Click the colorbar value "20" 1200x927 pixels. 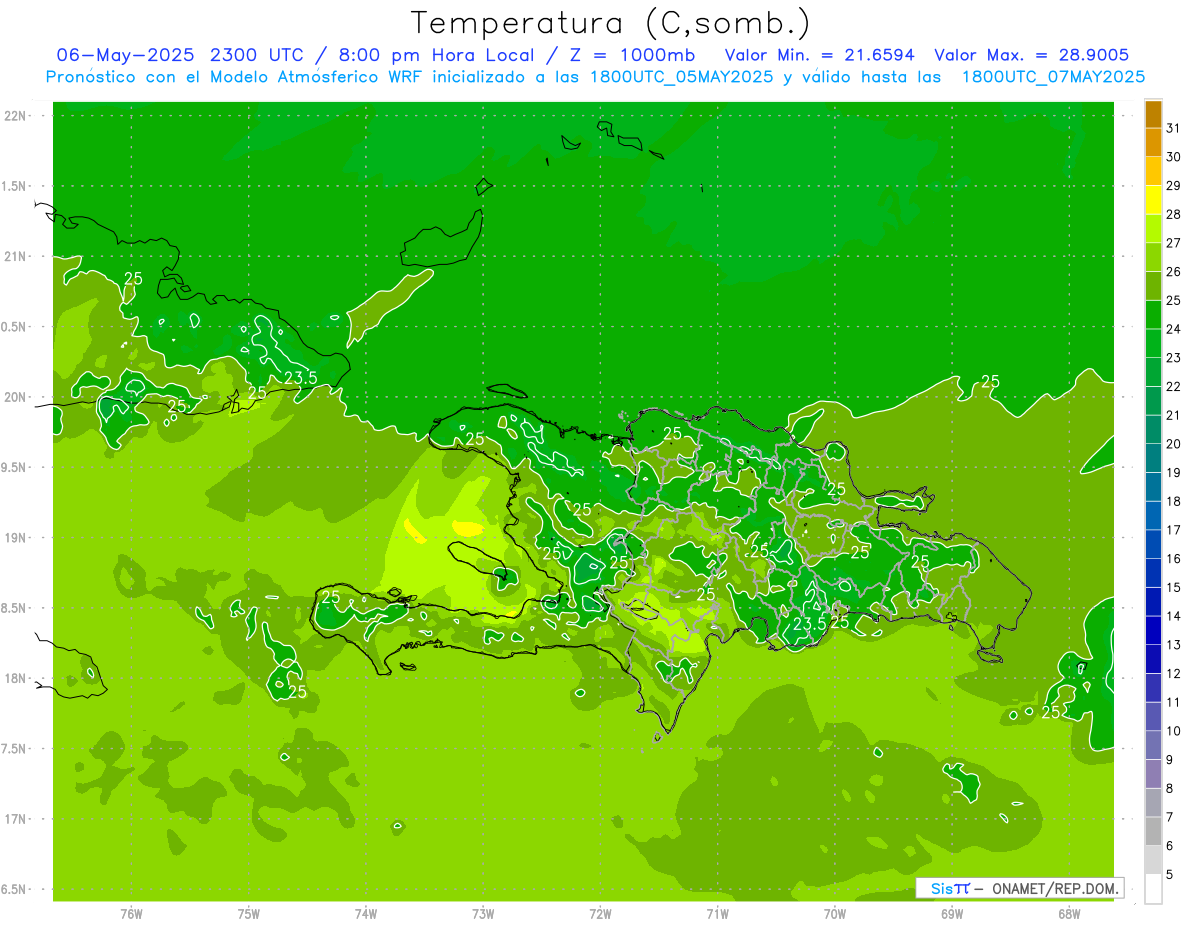tap(1173, 444)
